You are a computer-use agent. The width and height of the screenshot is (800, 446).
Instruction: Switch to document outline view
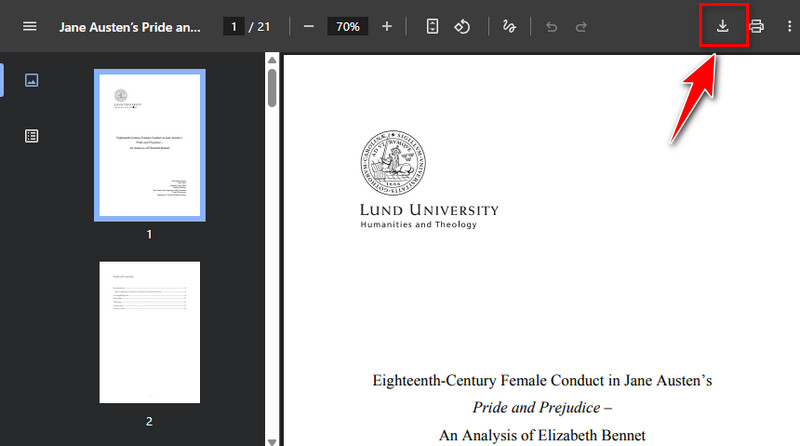(31, 136)
